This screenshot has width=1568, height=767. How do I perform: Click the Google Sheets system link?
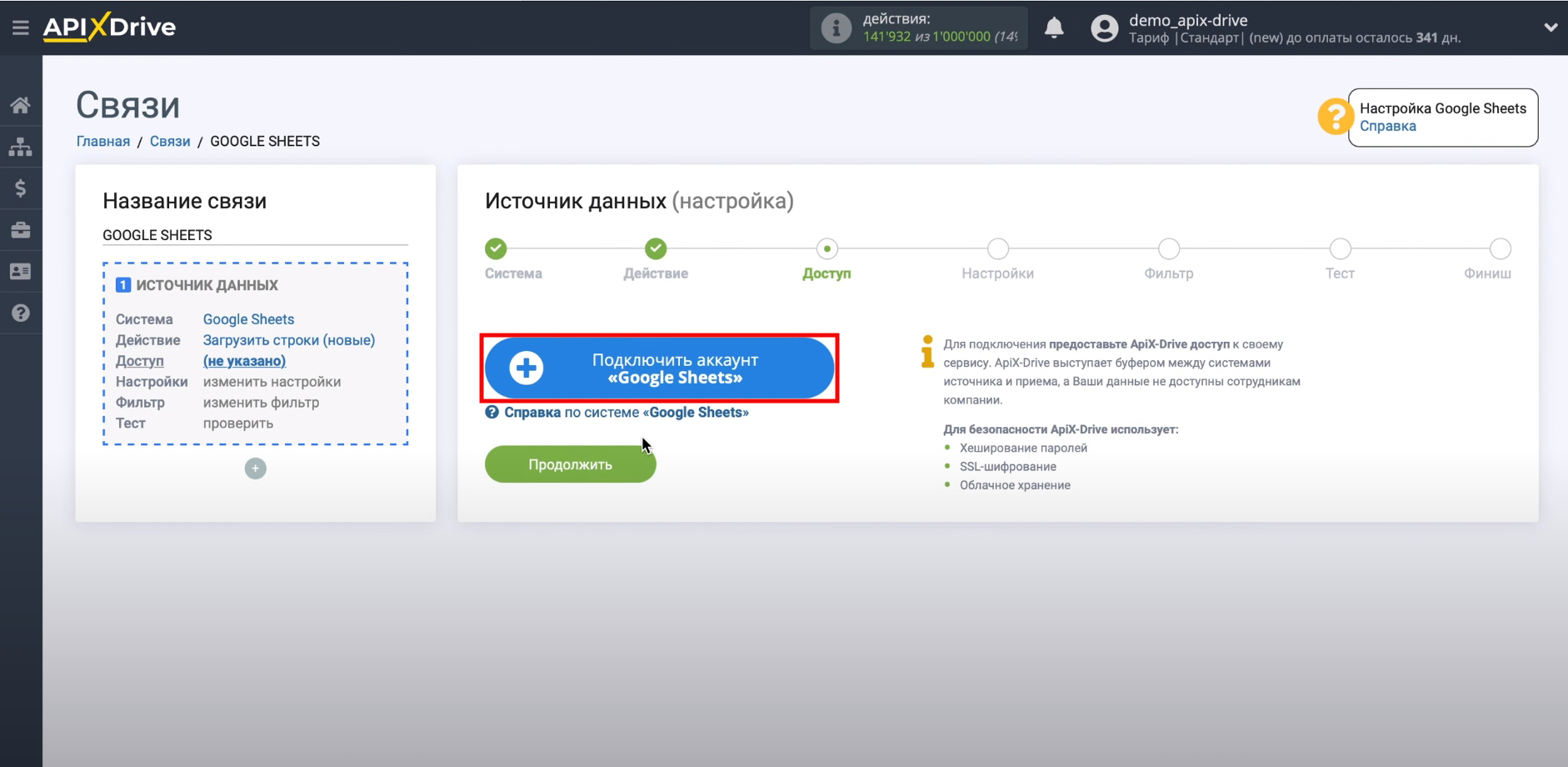[x=248, y=319]
